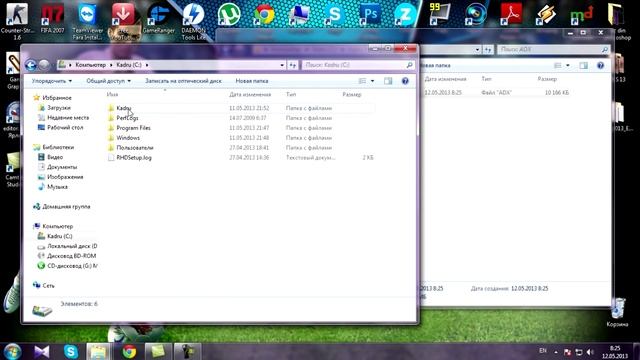The width and height of the screenshot is (640, 360).
Task: Open the FIFA 2007 desktop icon
Action: 52,20
